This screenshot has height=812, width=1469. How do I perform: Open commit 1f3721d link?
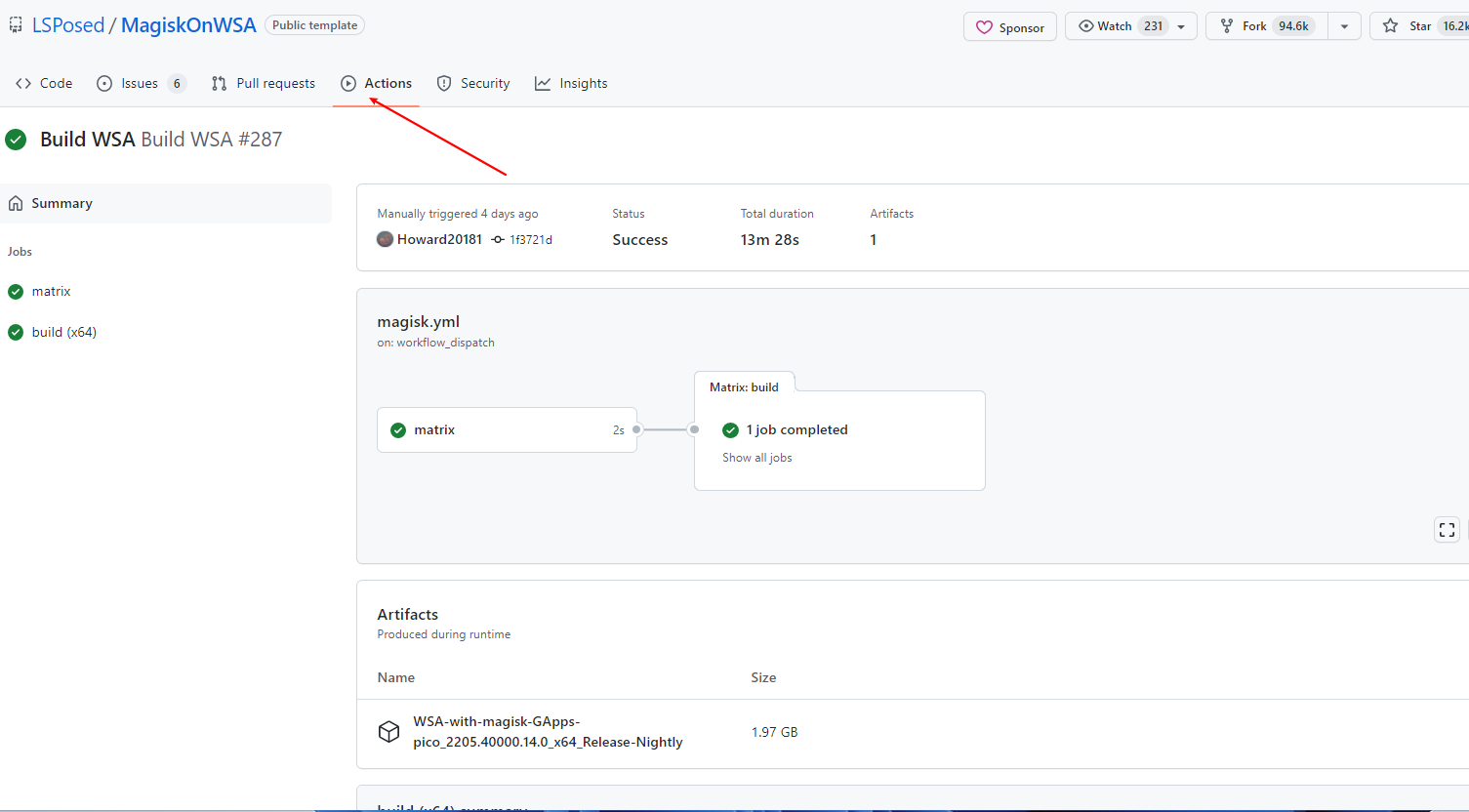(531, 240)
